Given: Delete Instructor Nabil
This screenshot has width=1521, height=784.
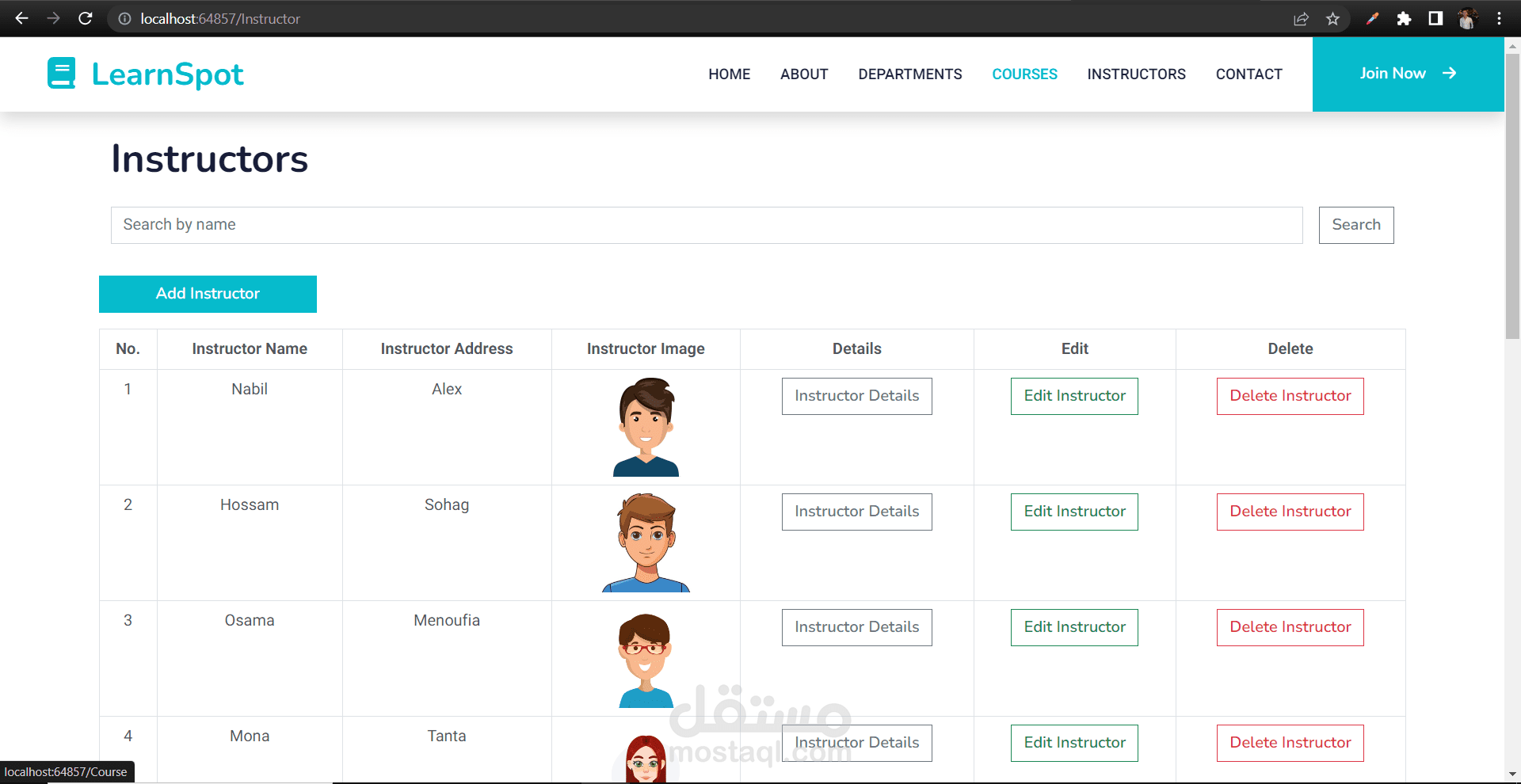Looking at the screenshot, I should coord(1290,396).
